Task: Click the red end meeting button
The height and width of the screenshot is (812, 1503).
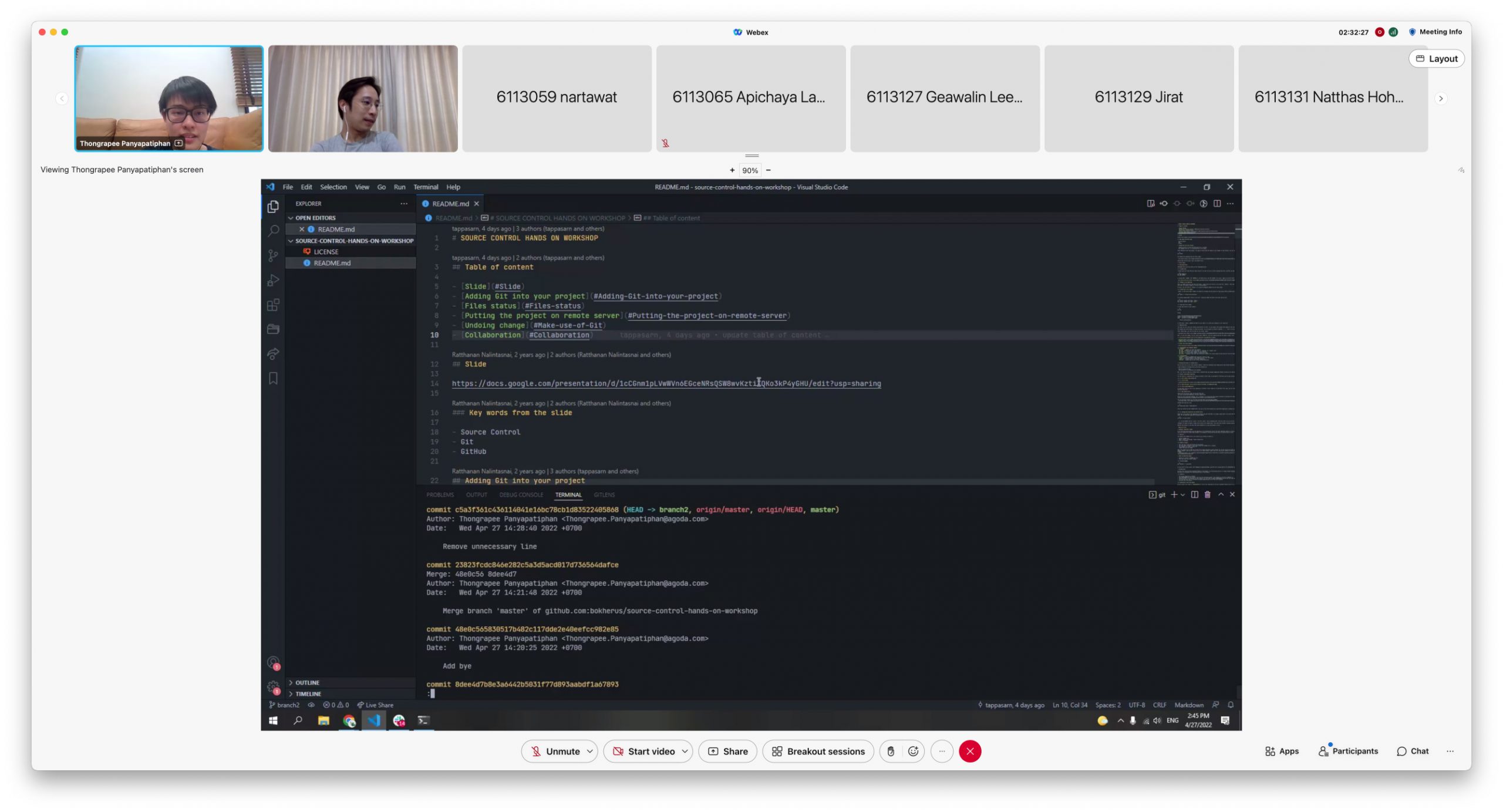Action: 969,751
